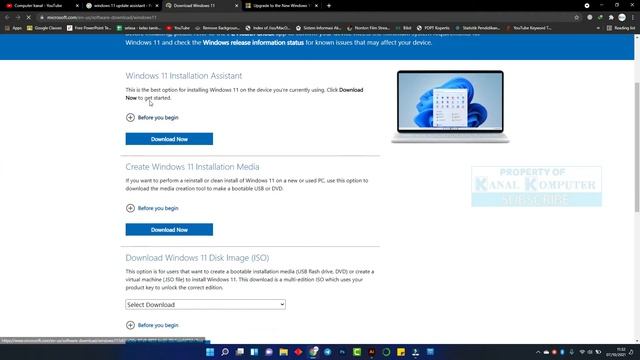Open the Sistem Informasi Ak... bookmark
This screenshot has width=640, height=360.
318,28
